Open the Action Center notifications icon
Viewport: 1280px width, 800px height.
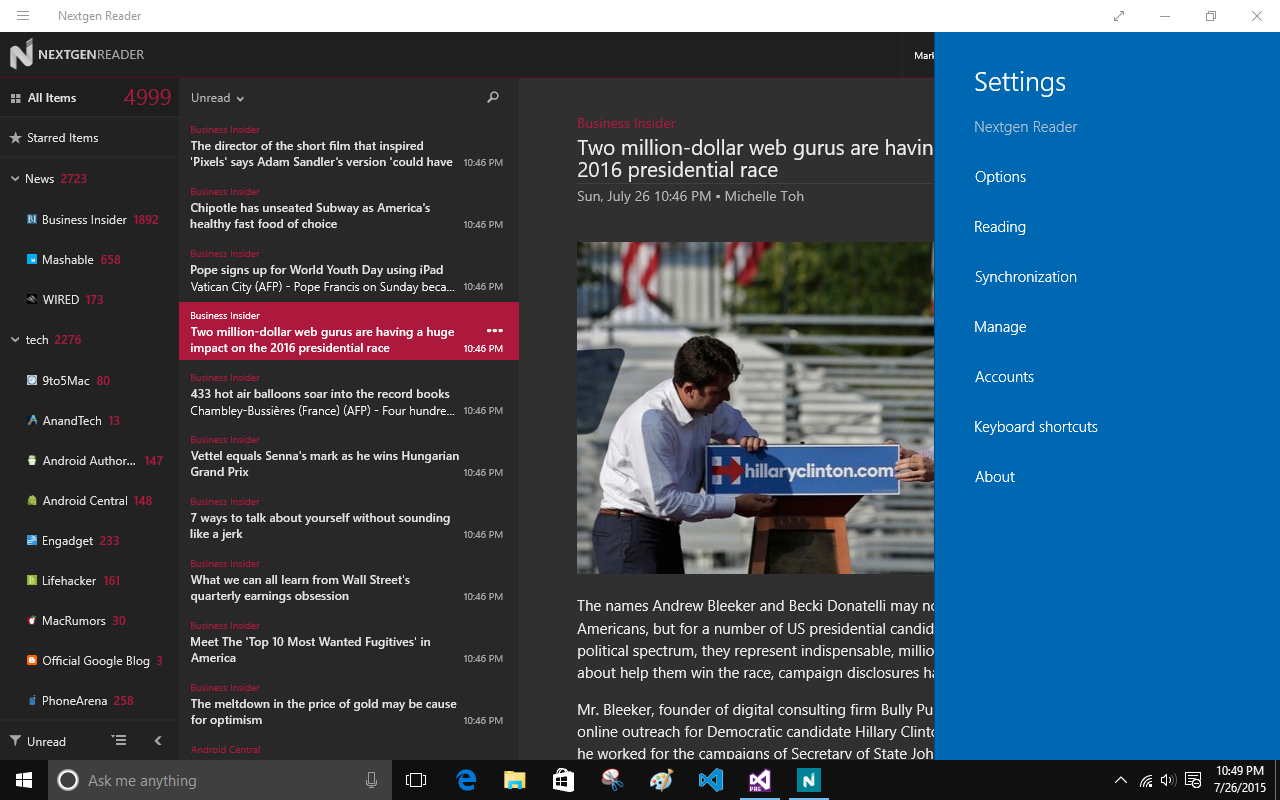(1193, 780)
